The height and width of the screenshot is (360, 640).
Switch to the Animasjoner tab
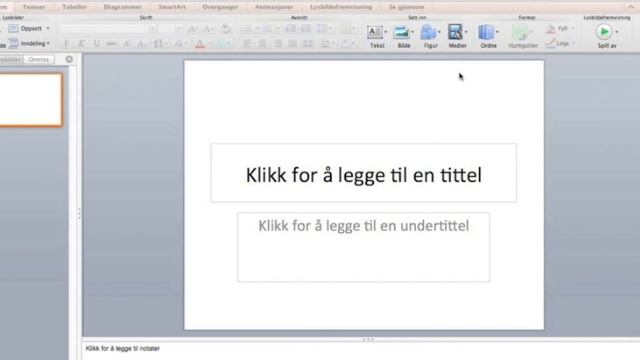[x=274, y=7]
